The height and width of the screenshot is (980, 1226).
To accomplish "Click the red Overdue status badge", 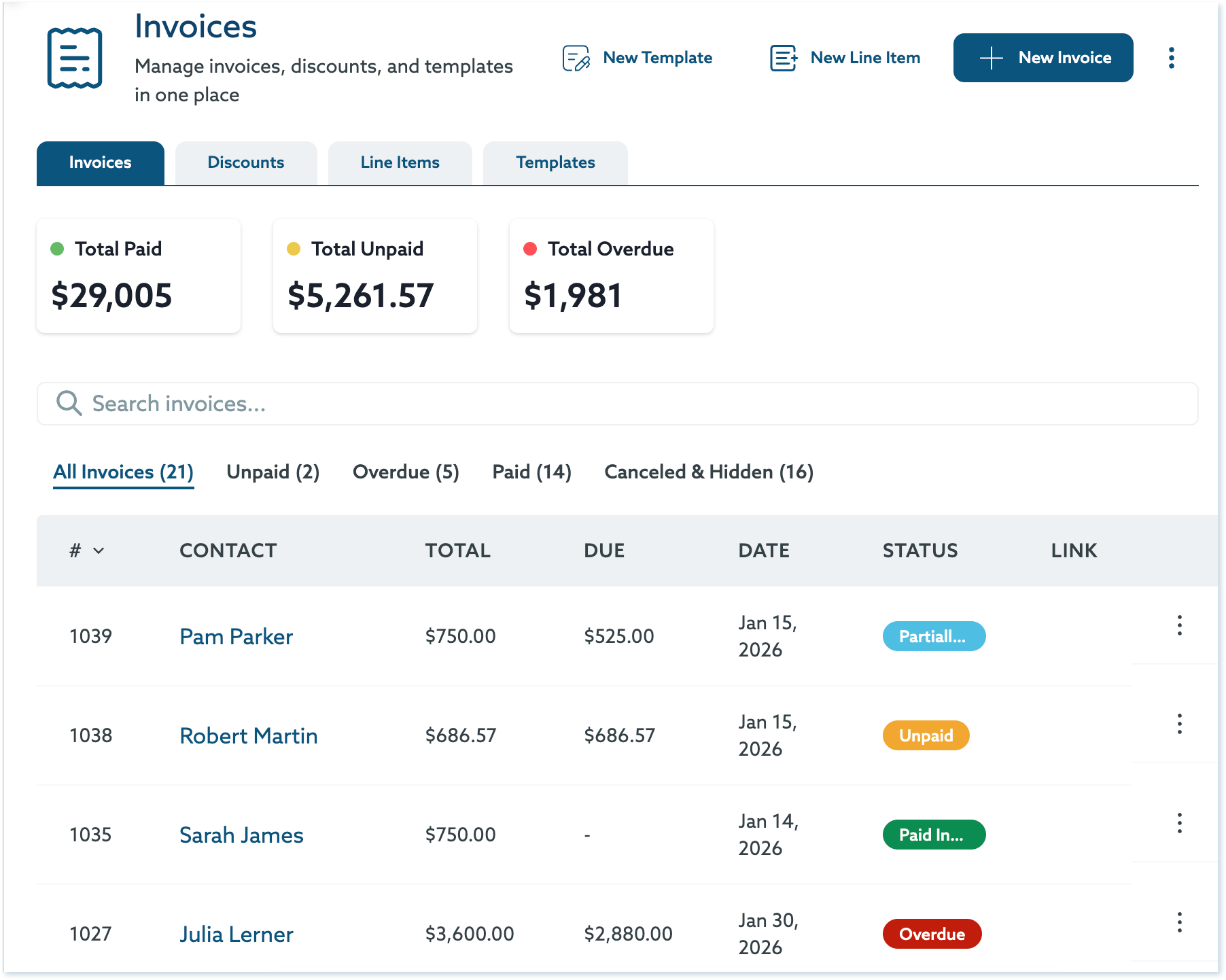I will [932, 934].
